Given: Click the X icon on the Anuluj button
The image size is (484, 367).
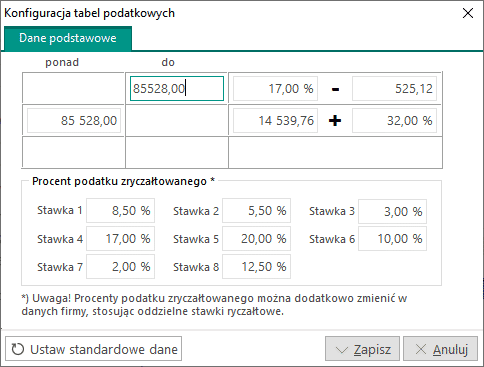Looking at the screenshot, I should (421, 349).
